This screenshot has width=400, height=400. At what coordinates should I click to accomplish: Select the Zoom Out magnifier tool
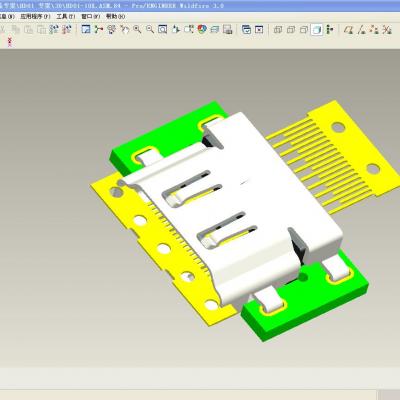pos(150,29)
